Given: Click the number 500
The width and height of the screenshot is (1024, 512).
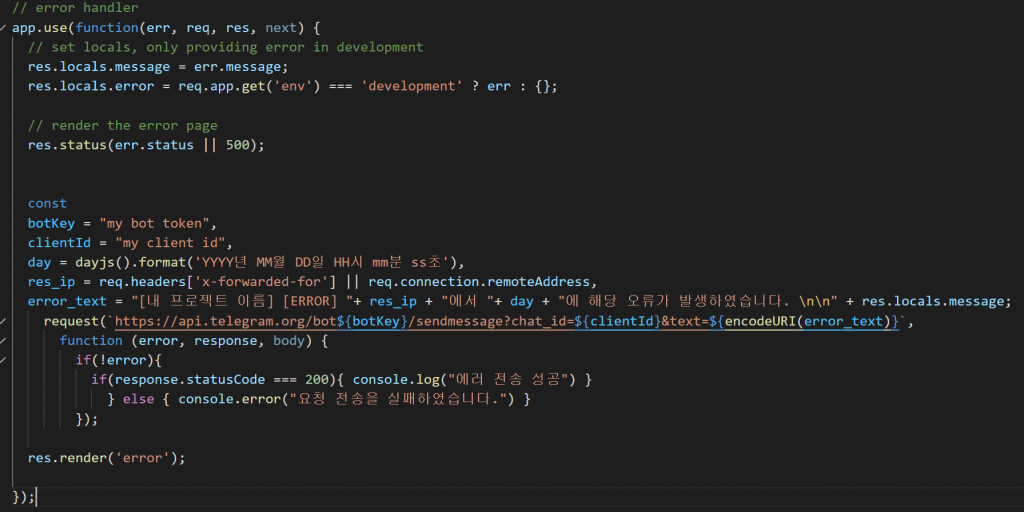Looking at the screenshot, I should pos(238,145).
